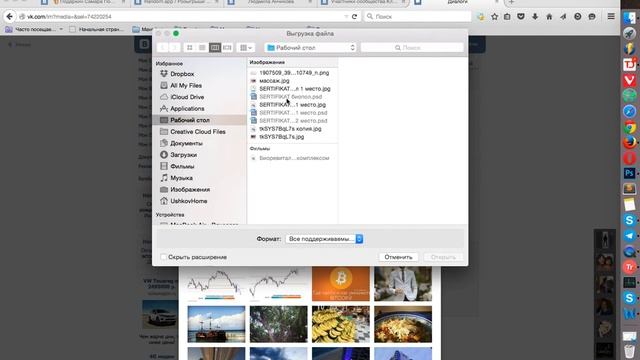Open the Формат file type dropdown

324,239
